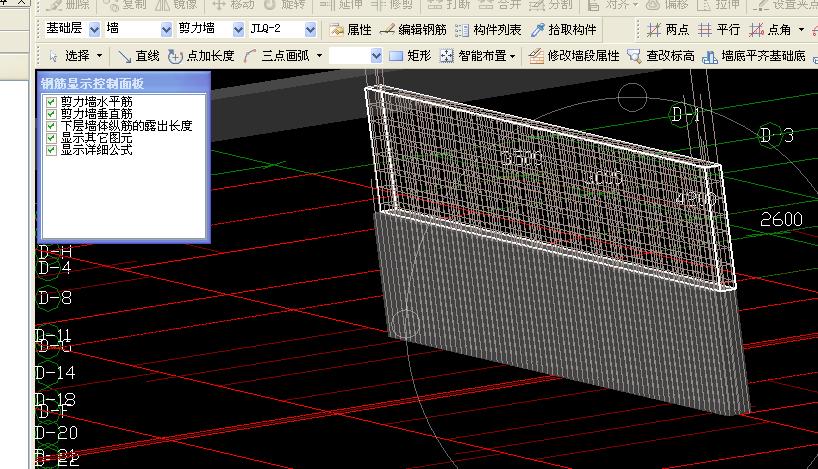Select the 平行 parallel axis tool
The height and width of the screenshot is (469, 818).
pos(719,30)
